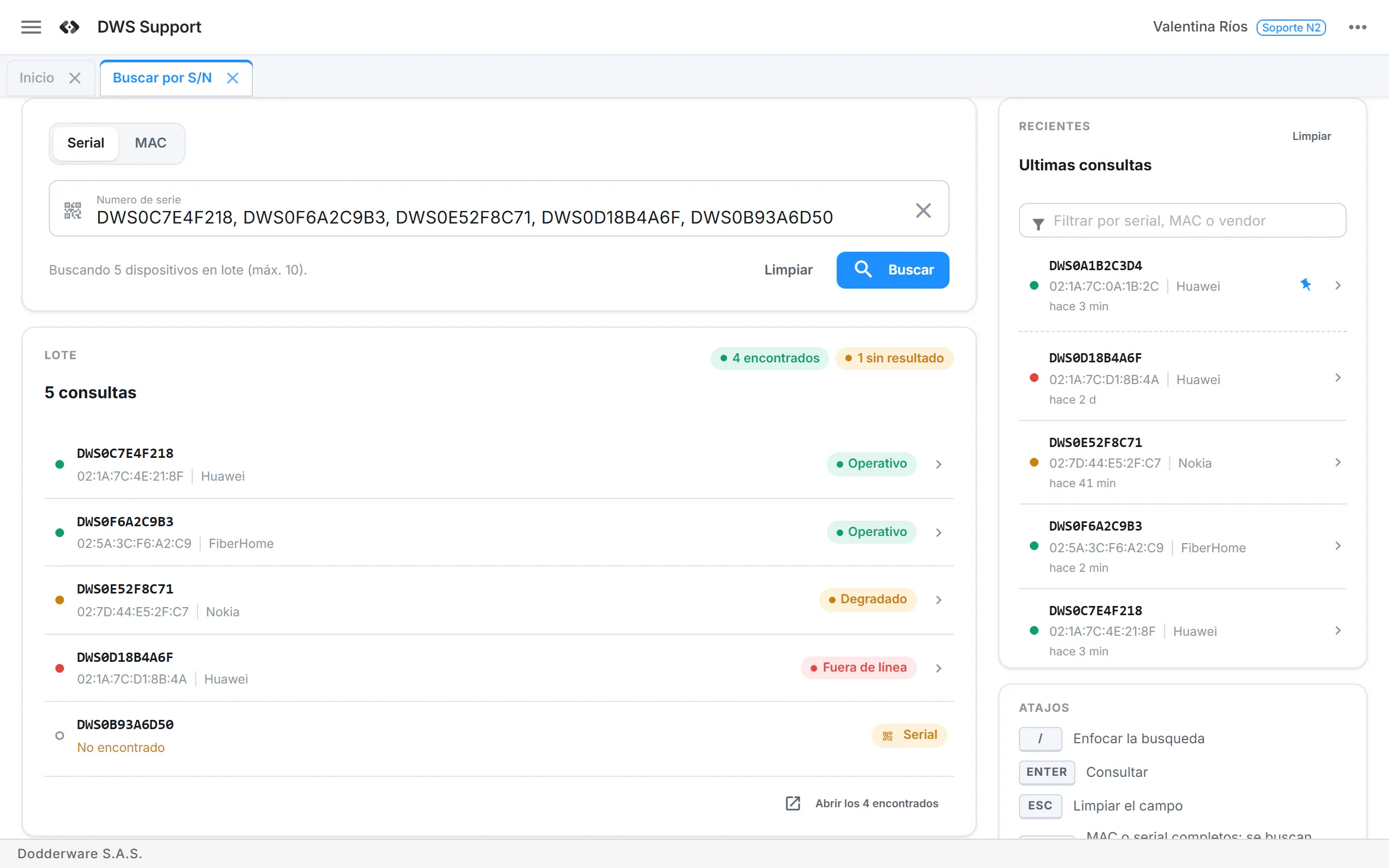Open recent DWS0D18B4A6F entry chevron
Viewport: 1389px width, 868px height.
pyautogui.click(x=1338, y=377)
